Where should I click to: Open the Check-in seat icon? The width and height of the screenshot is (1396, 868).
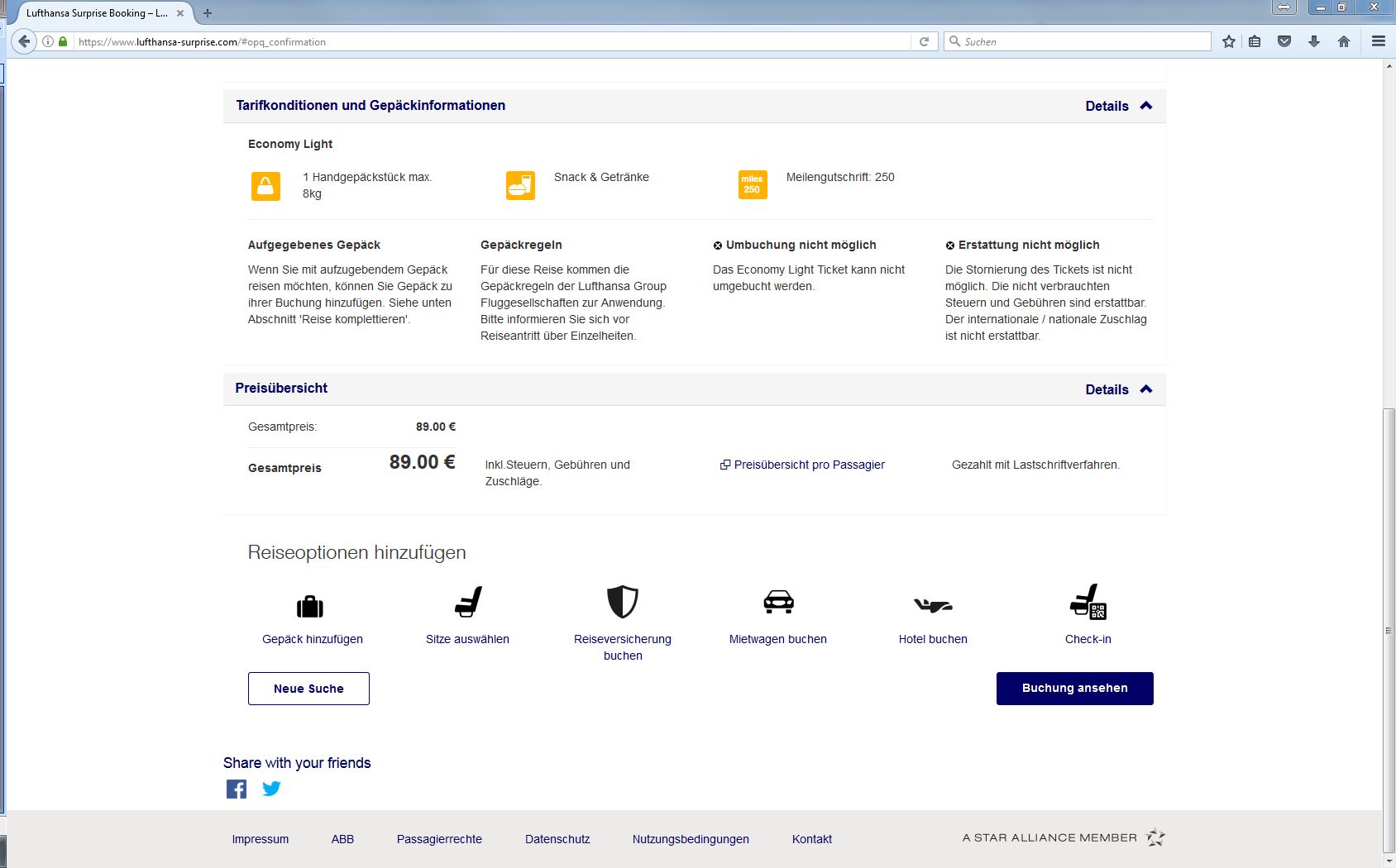click(x=1088, y=602)
